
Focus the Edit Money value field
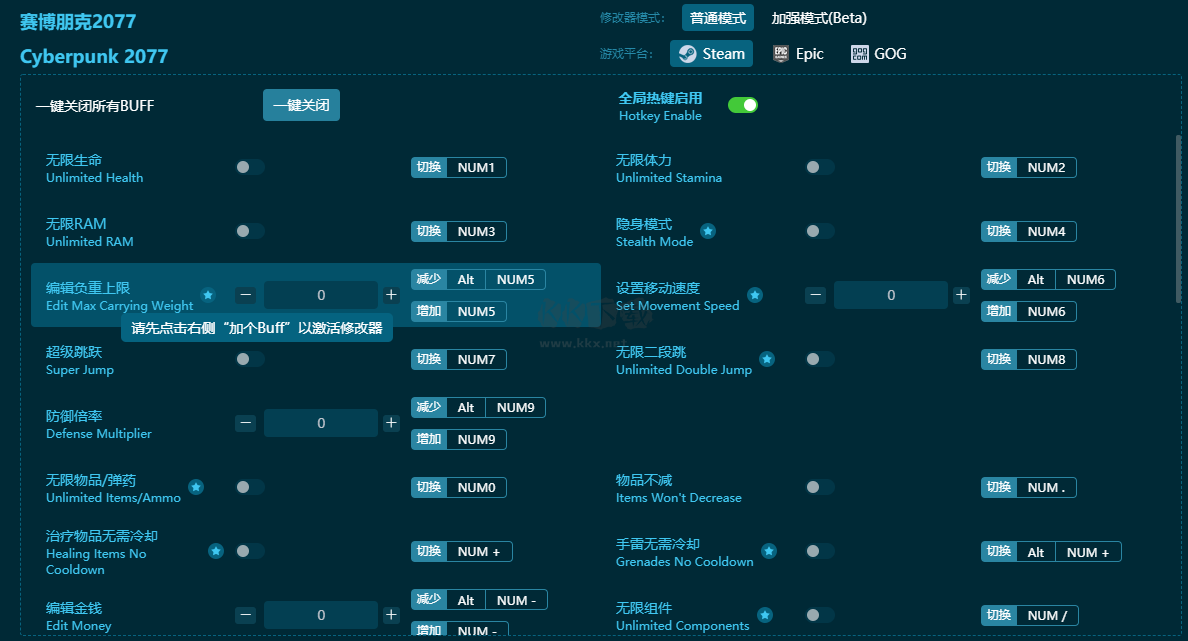point(320,615)
